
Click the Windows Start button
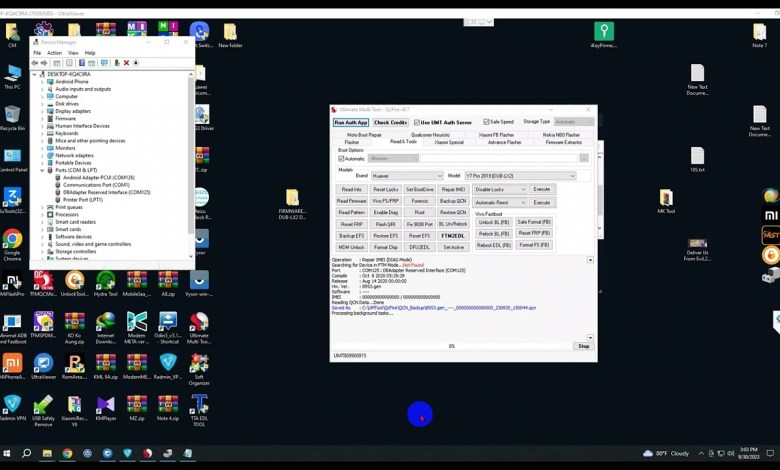click(x=9, y=453)
